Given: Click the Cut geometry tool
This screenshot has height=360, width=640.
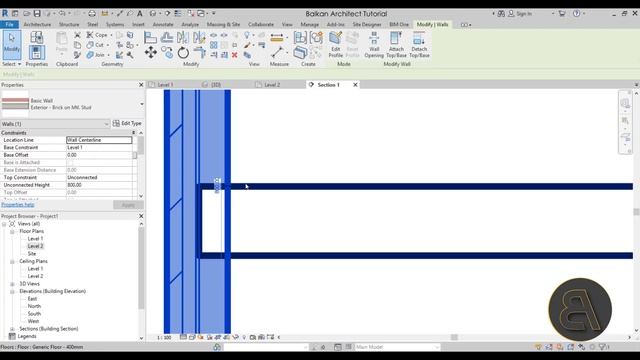Looking at the screenshot, I should pos(98,45).
